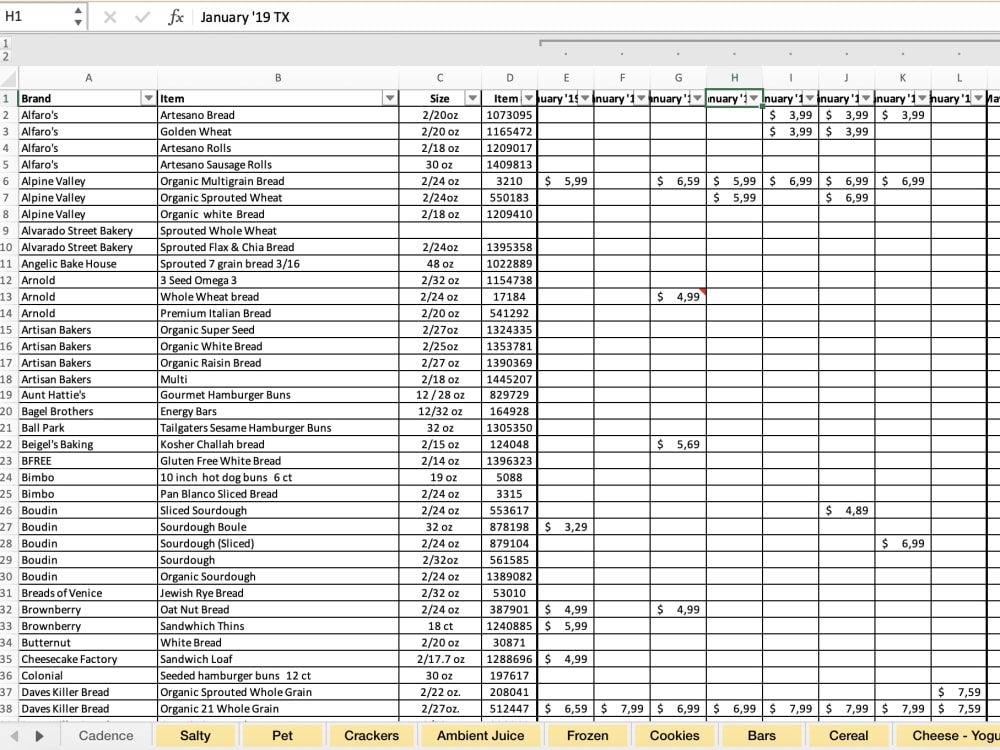This screenshot has width=1000, height=750.
Task: Click the back sheet-navigation arrow
Action: (14, 735)
